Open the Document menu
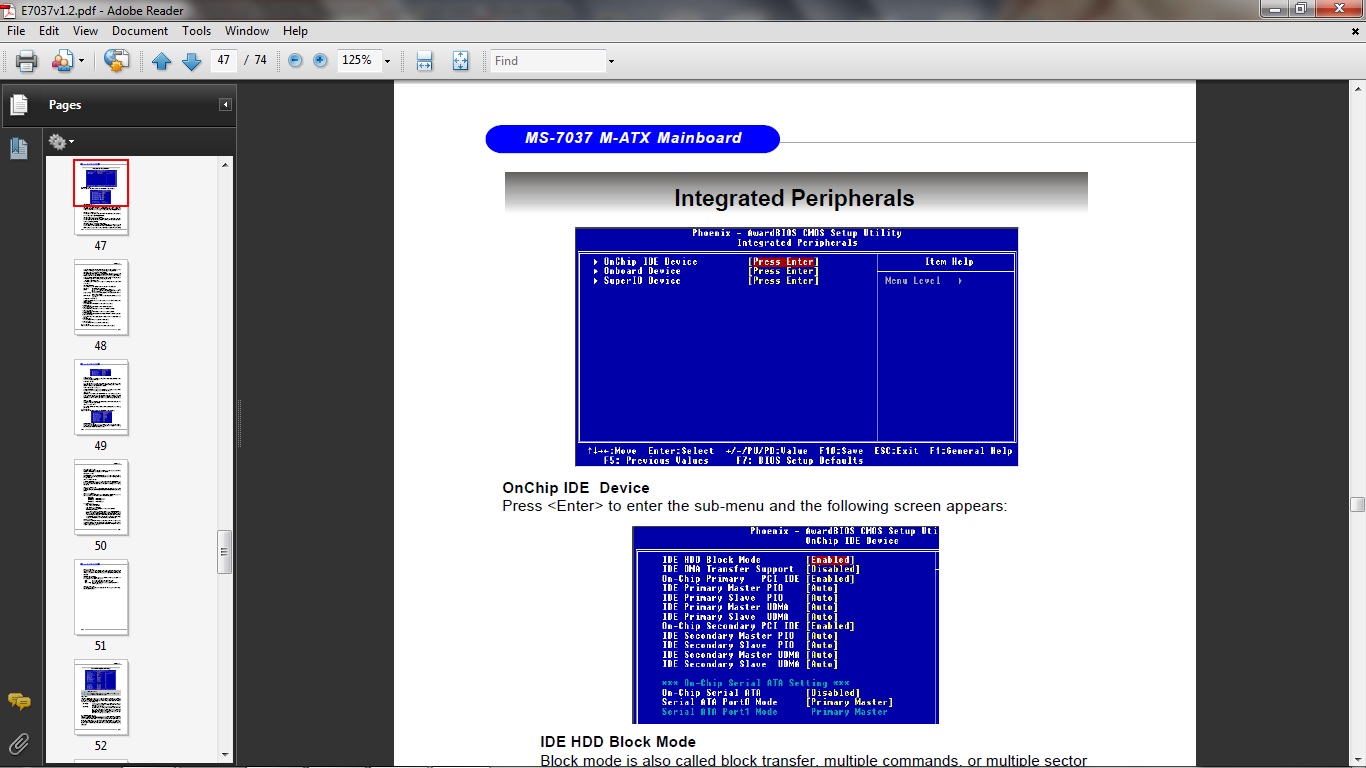This screenshot has height=768, width=1366. click(140, 31)
